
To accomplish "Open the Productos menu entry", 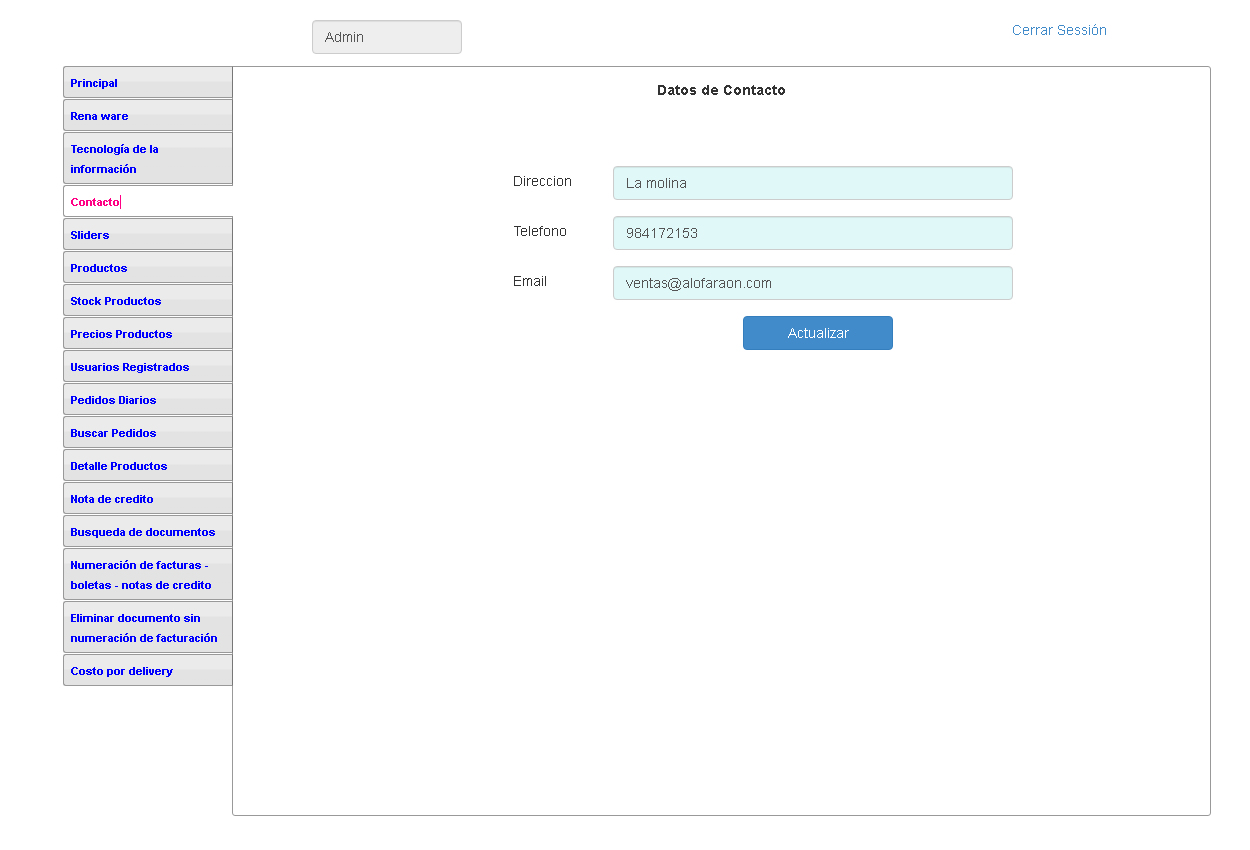I will point(99,268).
